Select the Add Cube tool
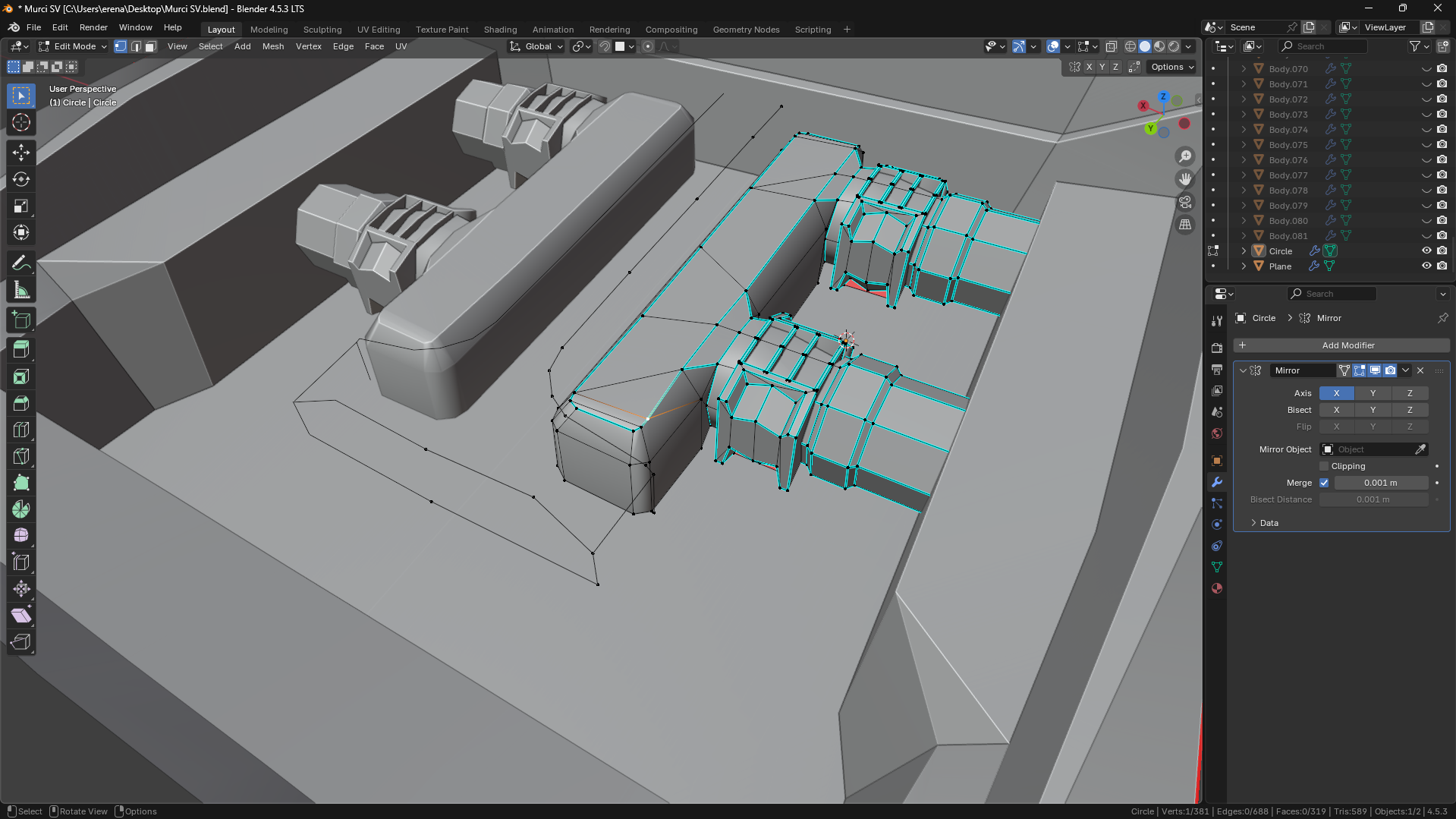1456x819 pixels. (x=21, y=320)
